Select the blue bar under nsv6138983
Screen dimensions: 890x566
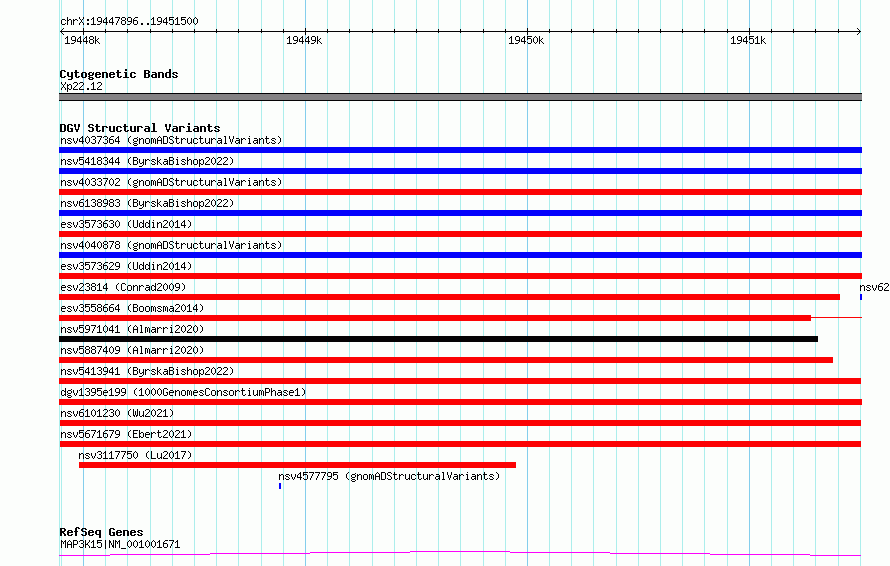coord(460,213)
